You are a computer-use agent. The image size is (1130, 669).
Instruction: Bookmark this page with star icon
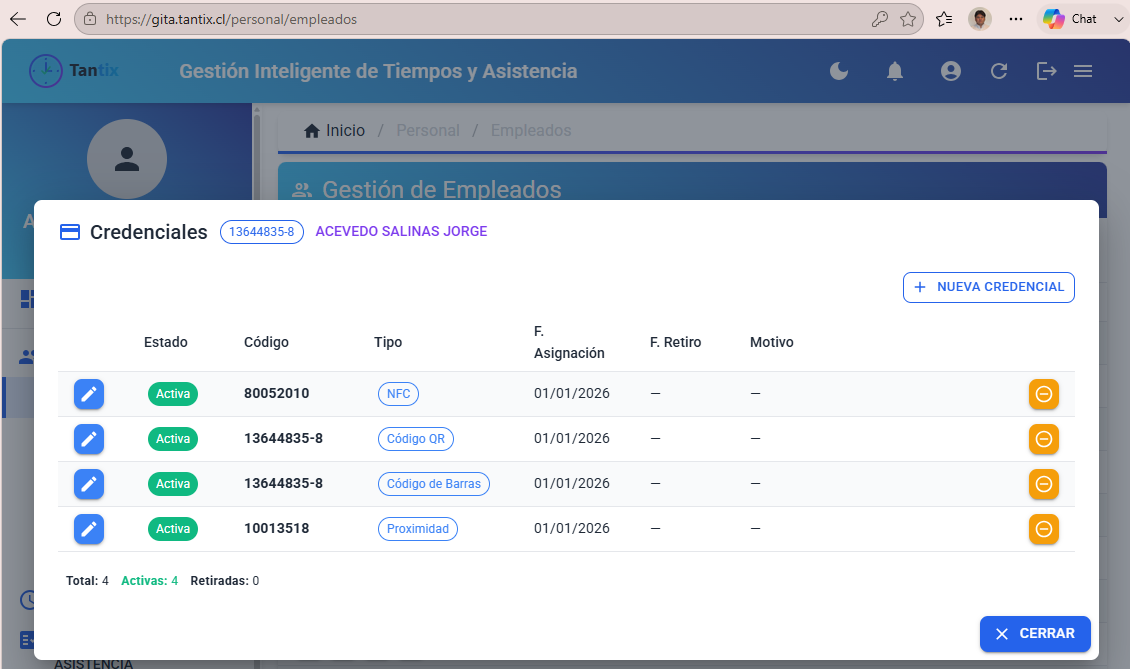(x=908, y=19)
